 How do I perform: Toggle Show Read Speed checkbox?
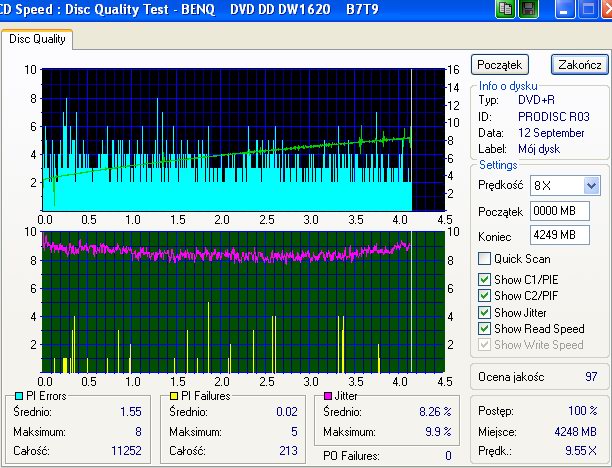coord(484,329)
